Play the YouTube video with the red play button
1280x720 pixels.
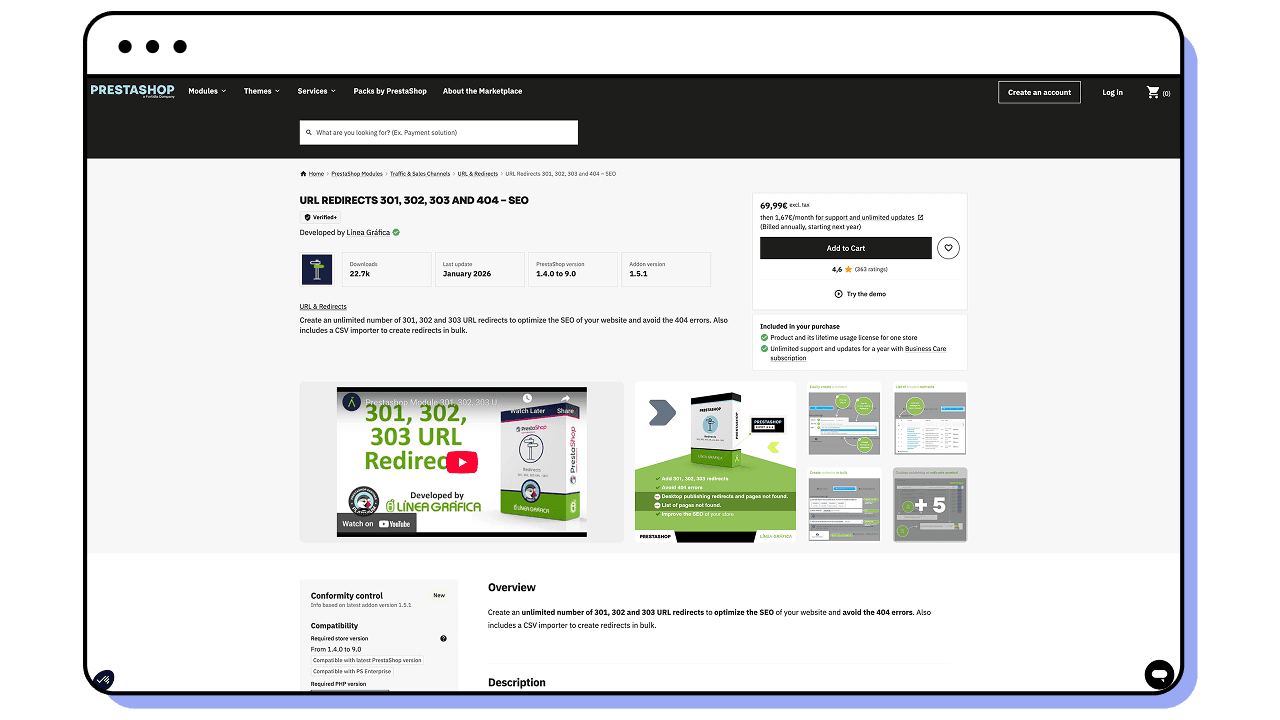(460, 462)
